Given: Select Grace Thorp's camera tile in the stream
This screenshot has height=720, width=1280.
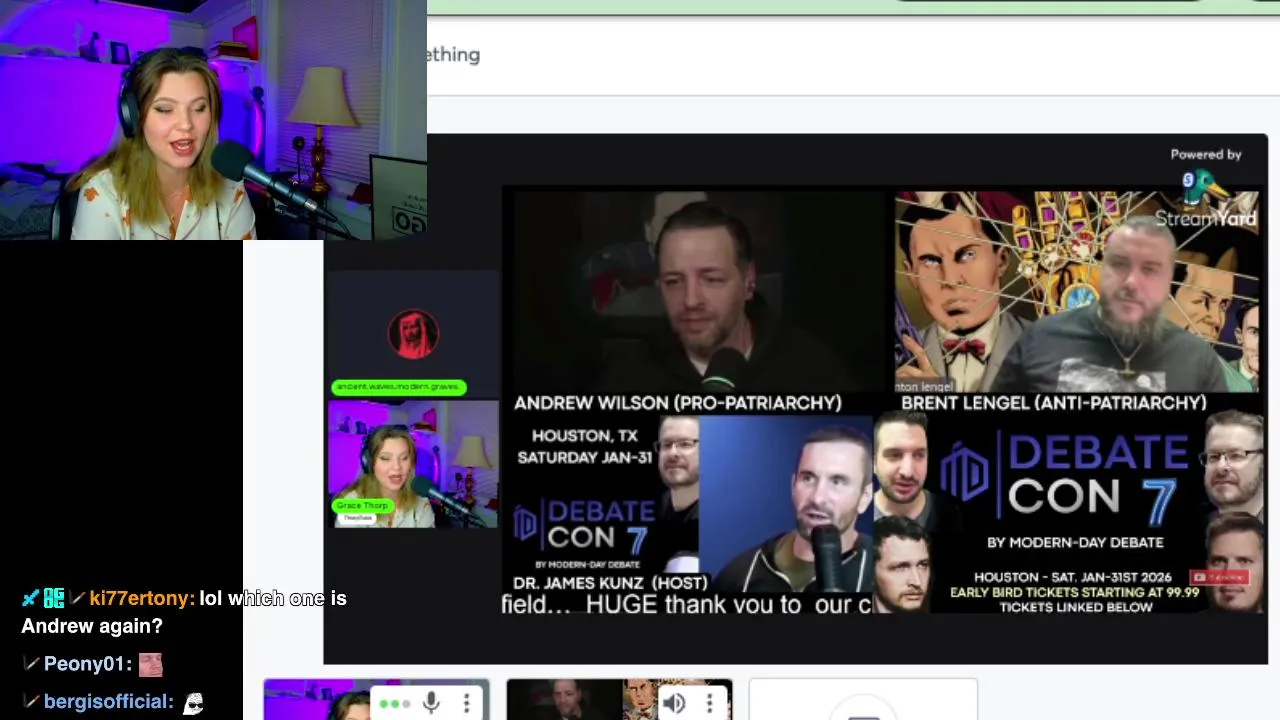Looking at the screenshot, I should pyautogui.click(x=413, y=464).
